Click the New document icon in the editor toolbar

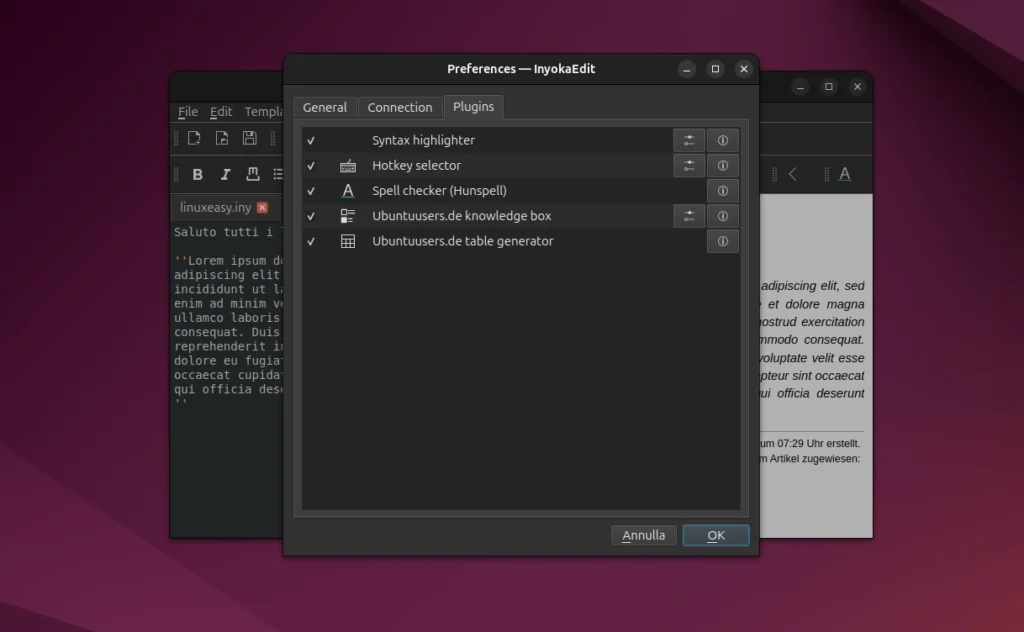(193, 138)
